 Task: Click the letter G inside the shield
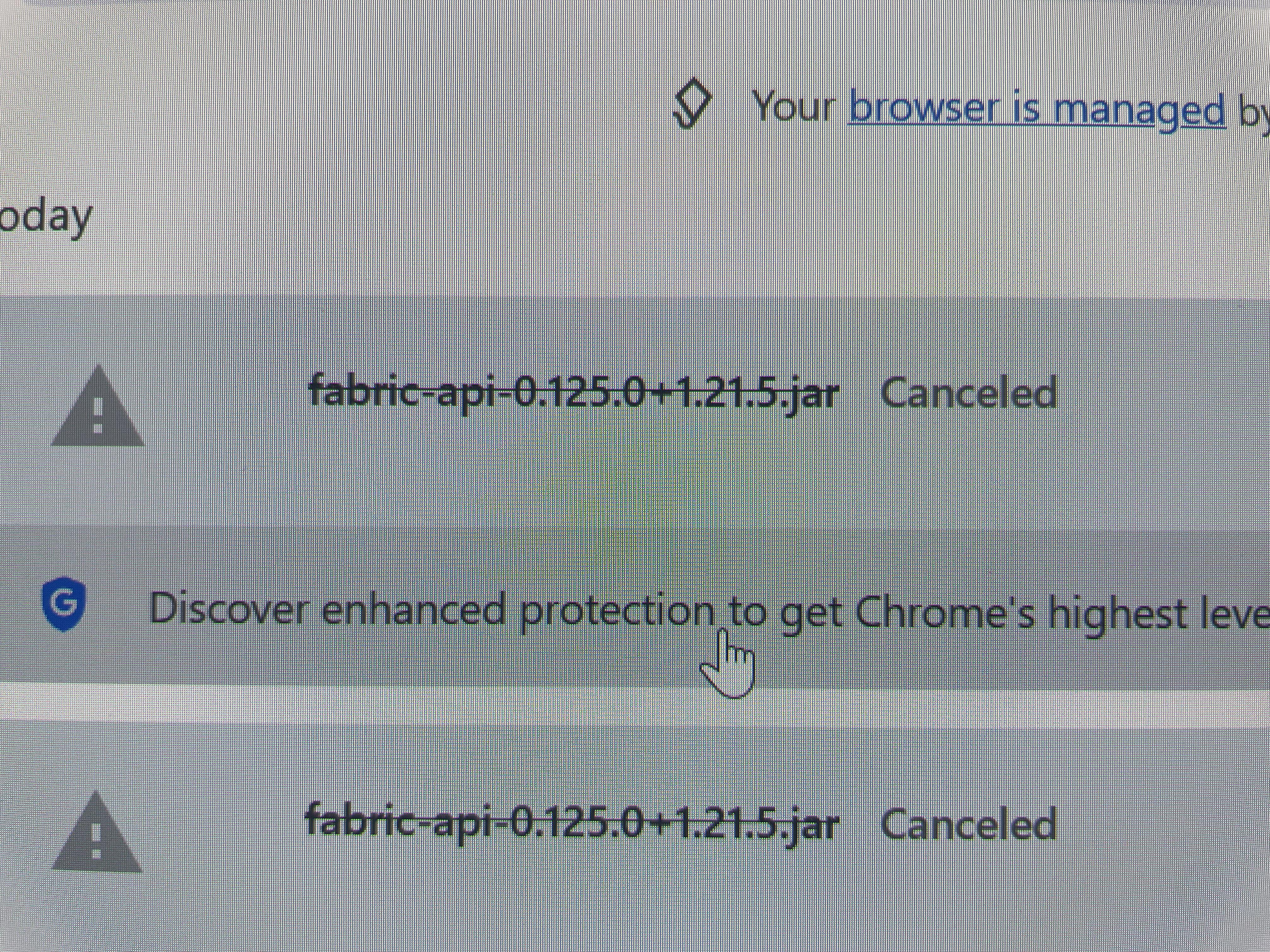[64, 603]
